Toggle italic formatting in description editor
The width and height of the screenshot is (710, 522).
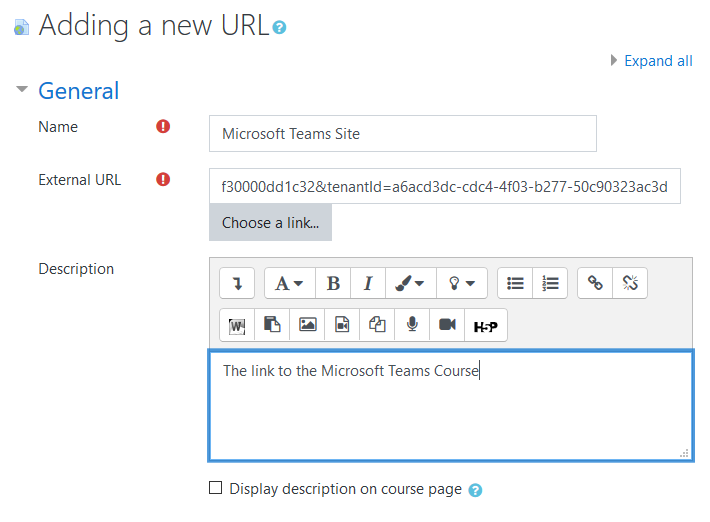click(368, 283)
